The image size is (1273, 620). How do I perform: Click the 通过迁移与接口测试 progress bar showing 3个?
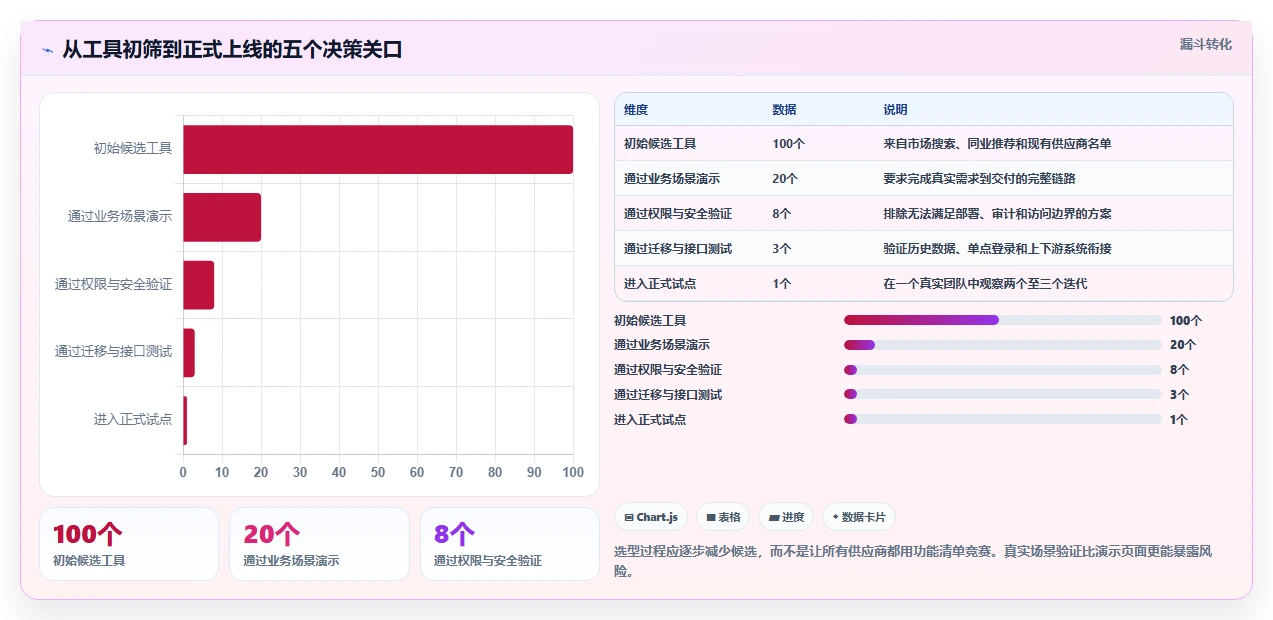coord(1003,394)
